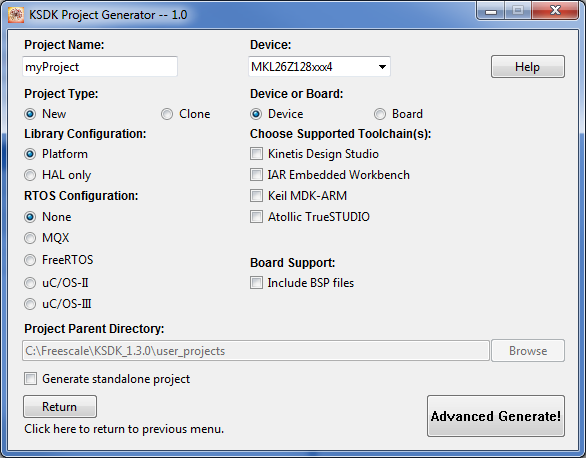This screenshot has width=586, height=458.
Task: Click the 'Project Type:' heading
Action: pos(61,94)
